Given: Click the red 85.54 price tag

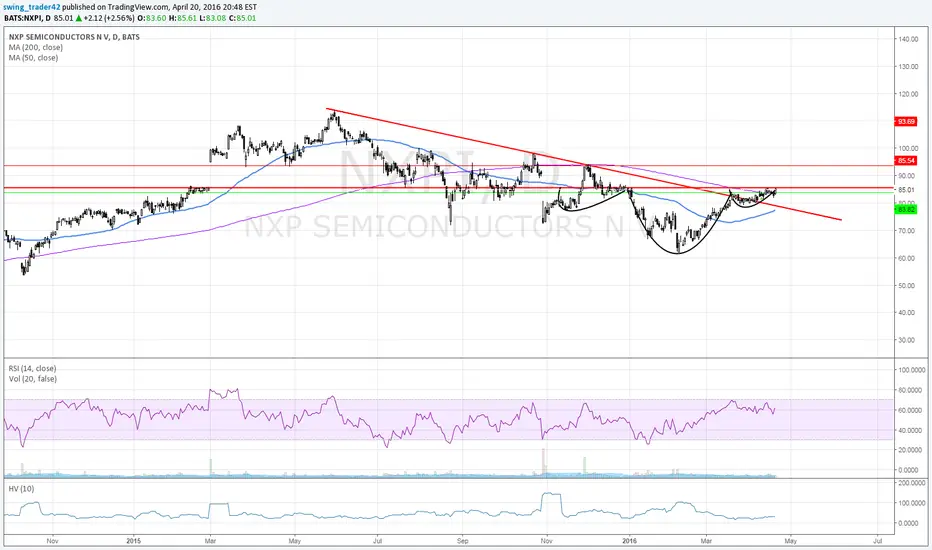Looking at the screenshot, I should [906, 161].
